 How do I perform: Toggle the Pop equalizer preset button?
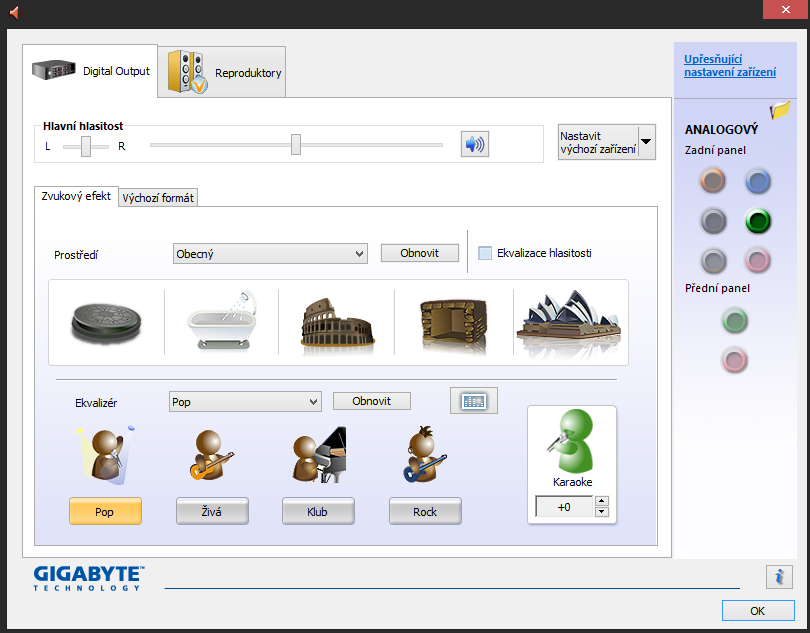click(105, 511)
